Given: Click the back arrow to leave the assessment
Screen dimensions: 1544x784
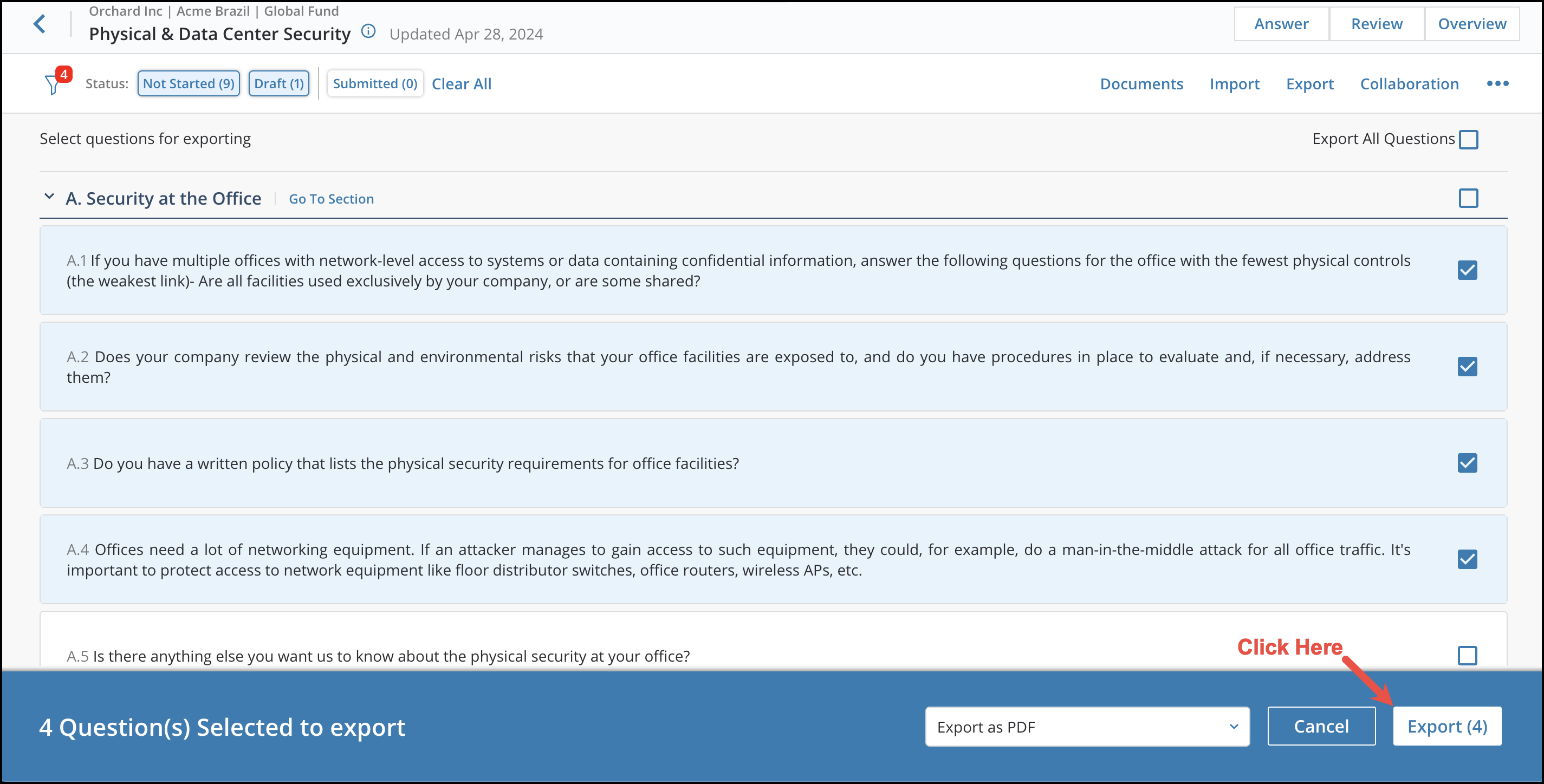Looking at the screenshot, I should coord(40,23).
